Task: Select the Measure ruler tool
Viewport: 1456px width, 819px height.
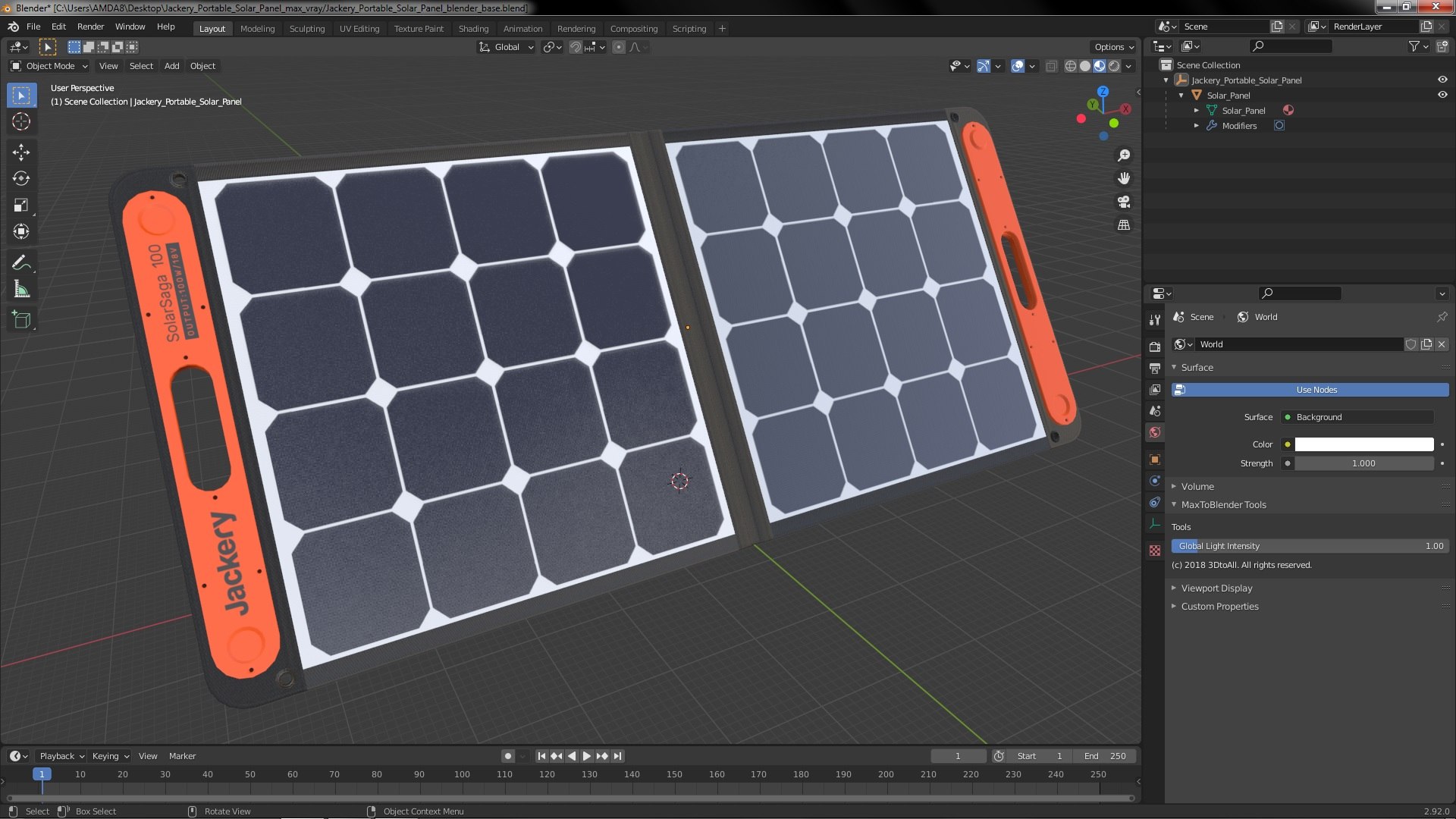Action: [21, 290]
